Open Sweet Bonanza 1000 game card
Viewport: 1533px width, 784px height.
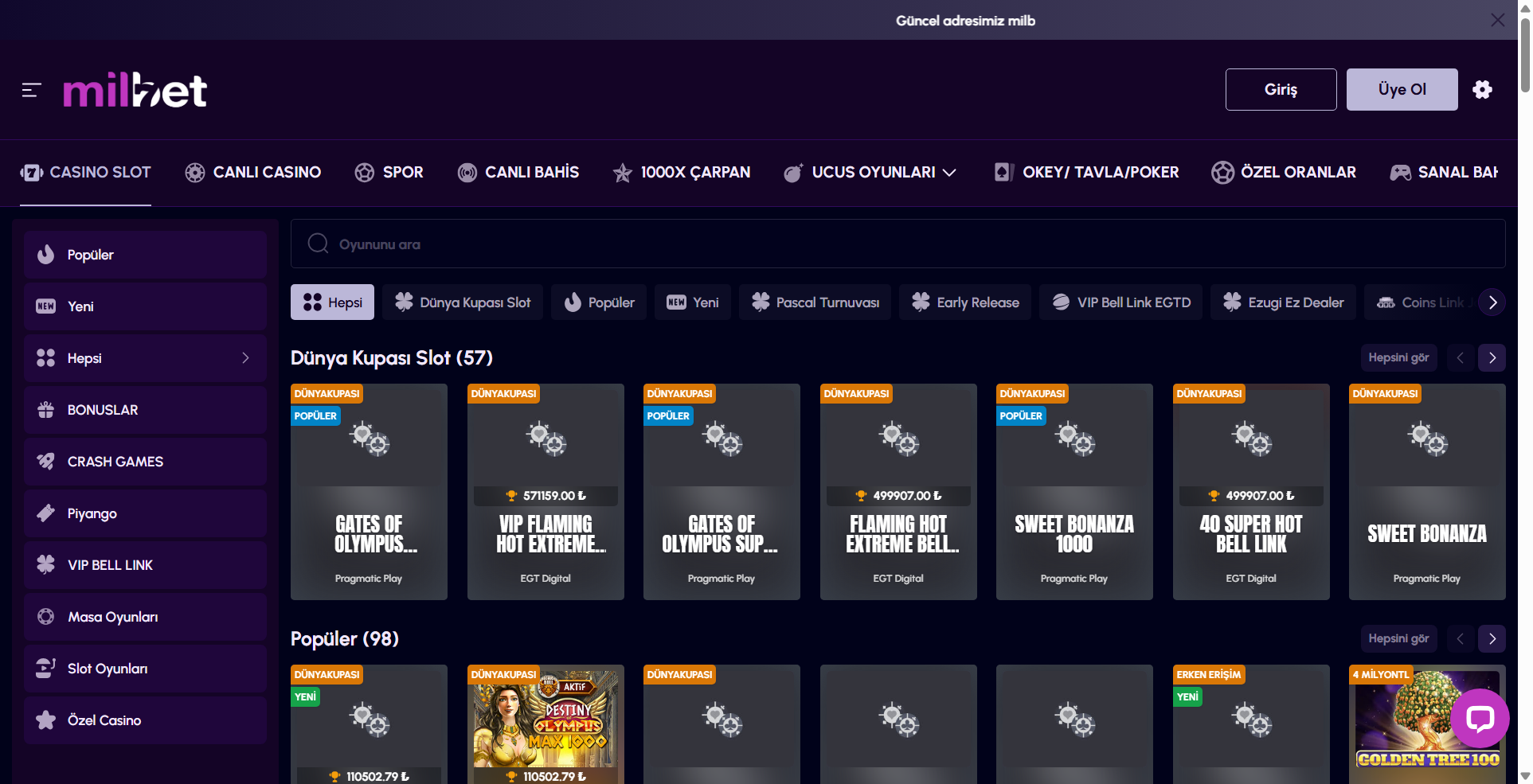1074,492
